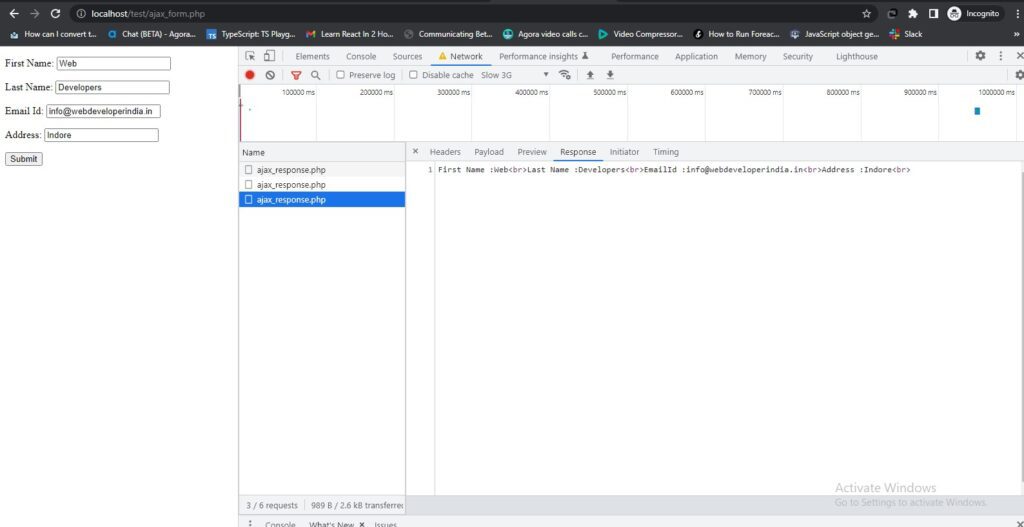
Task: Open DevTools settings gear
Action: 980,56
